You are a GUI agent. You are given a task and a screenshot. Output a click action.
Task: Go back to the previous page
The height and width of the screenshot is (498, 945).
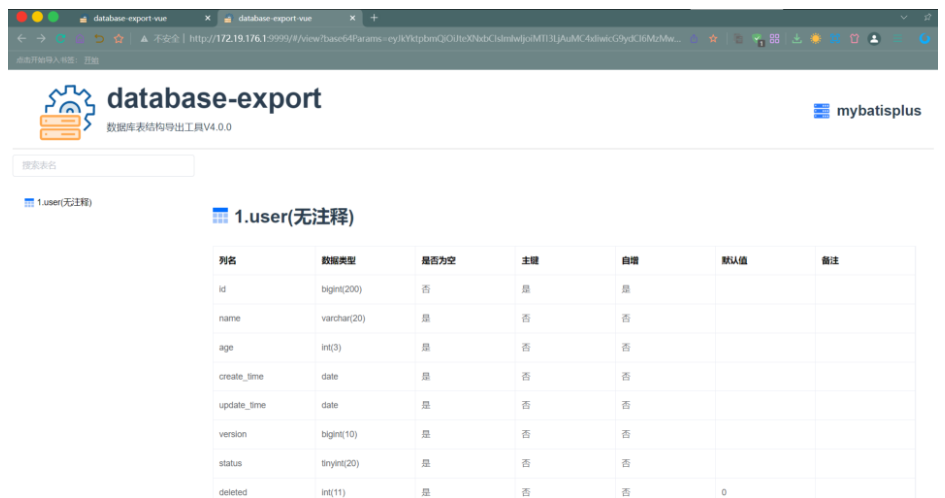pos(22,39)
